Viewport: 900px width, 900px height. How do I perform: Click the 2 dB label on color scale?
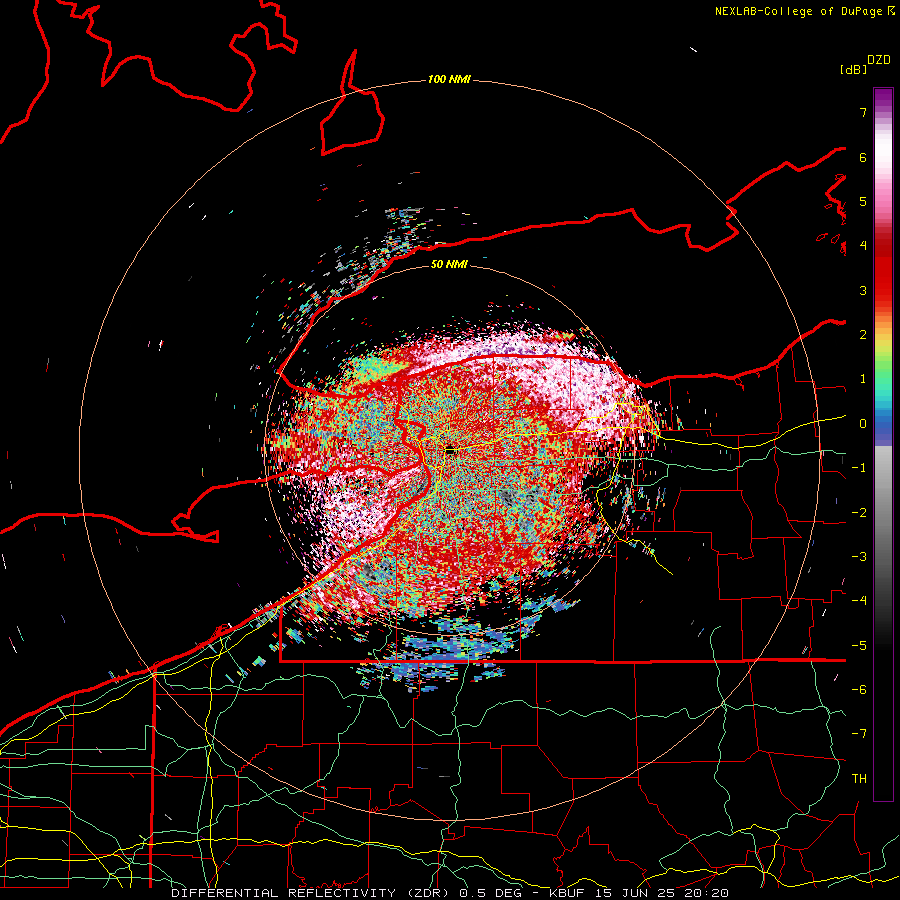[863, 335]
